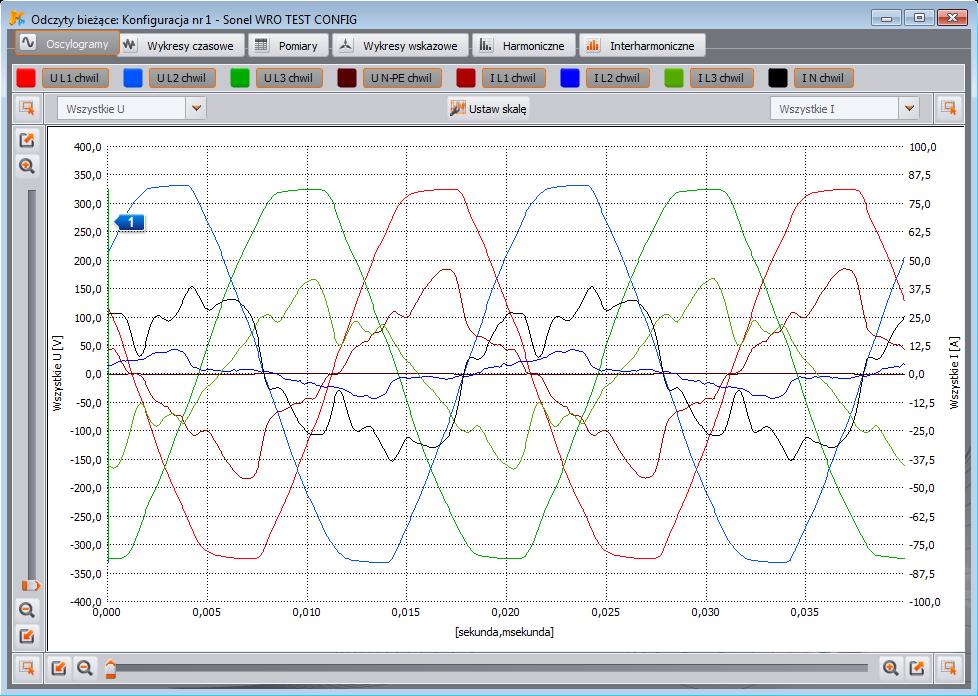978x696 pixels.
Task: Click the horizontal time slider handle
Action: pyautogui.click(x=110, y=669)
